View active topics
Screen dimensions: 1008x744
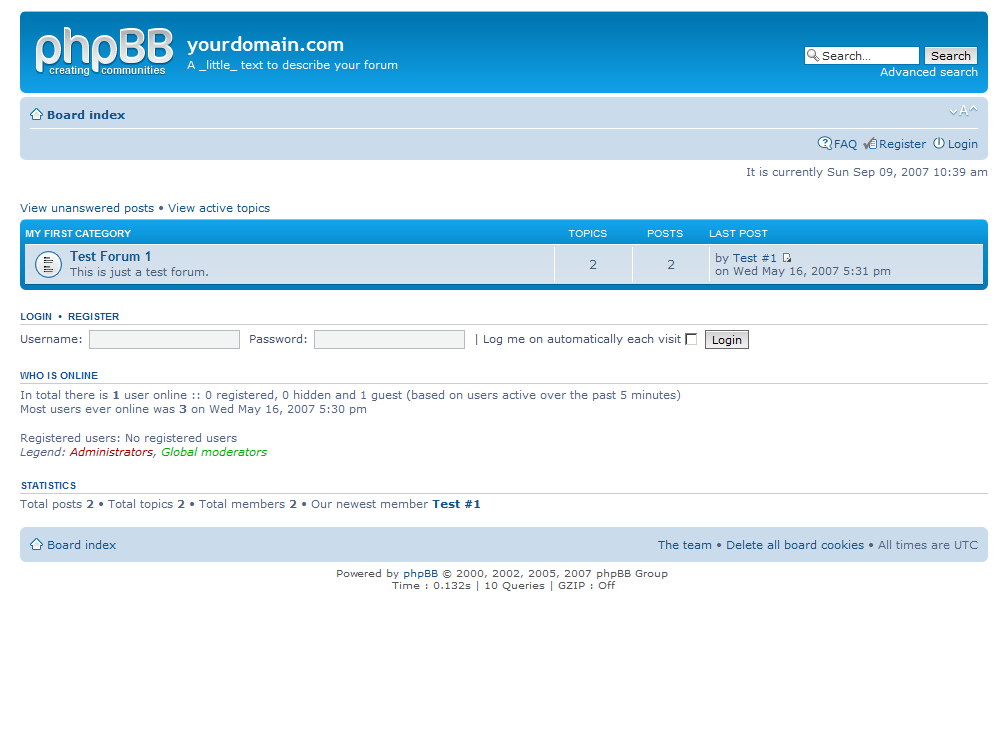tap(219, 208)
